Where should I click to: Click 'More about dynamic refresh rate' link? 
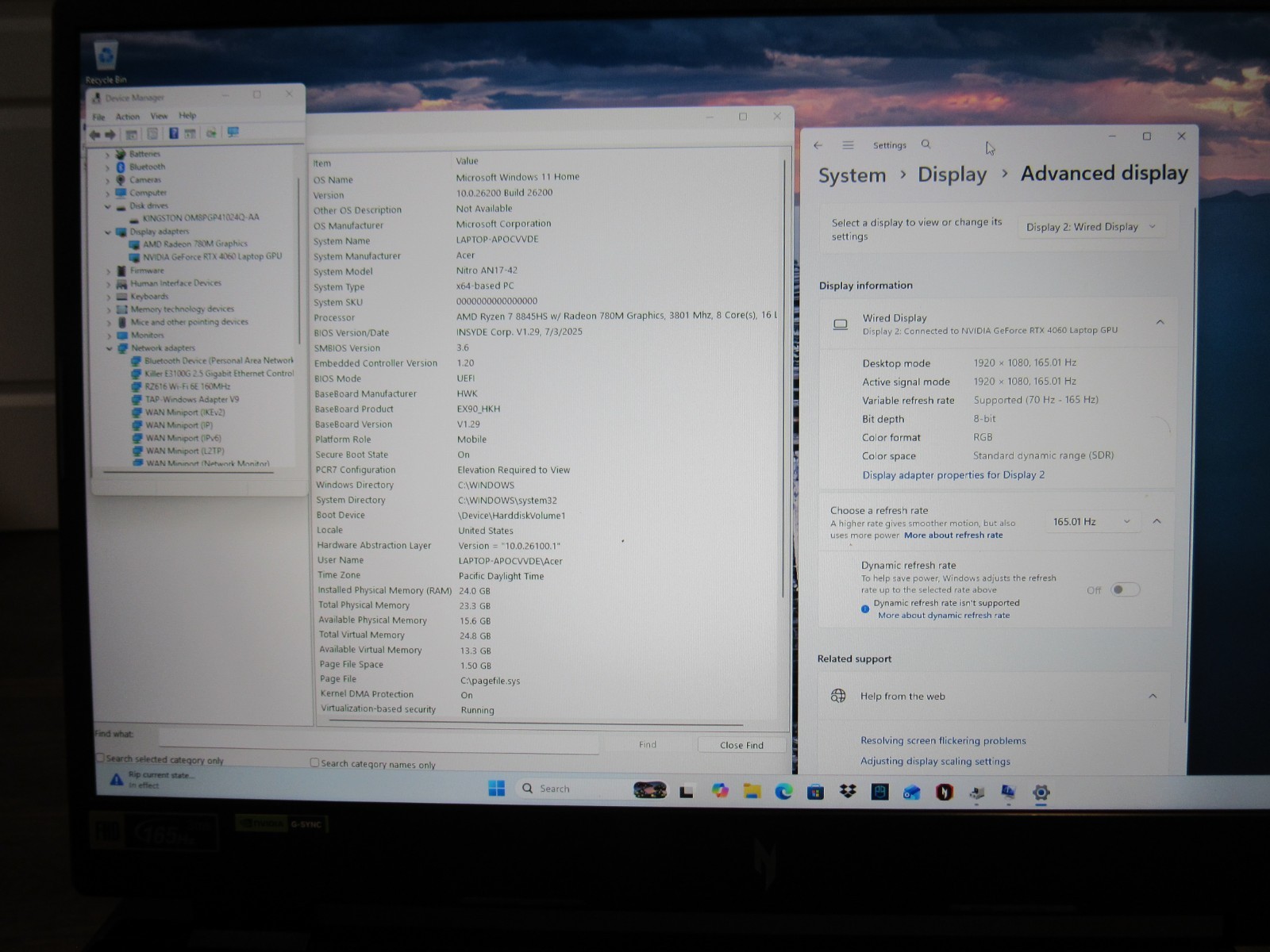(x=944, y=615)
